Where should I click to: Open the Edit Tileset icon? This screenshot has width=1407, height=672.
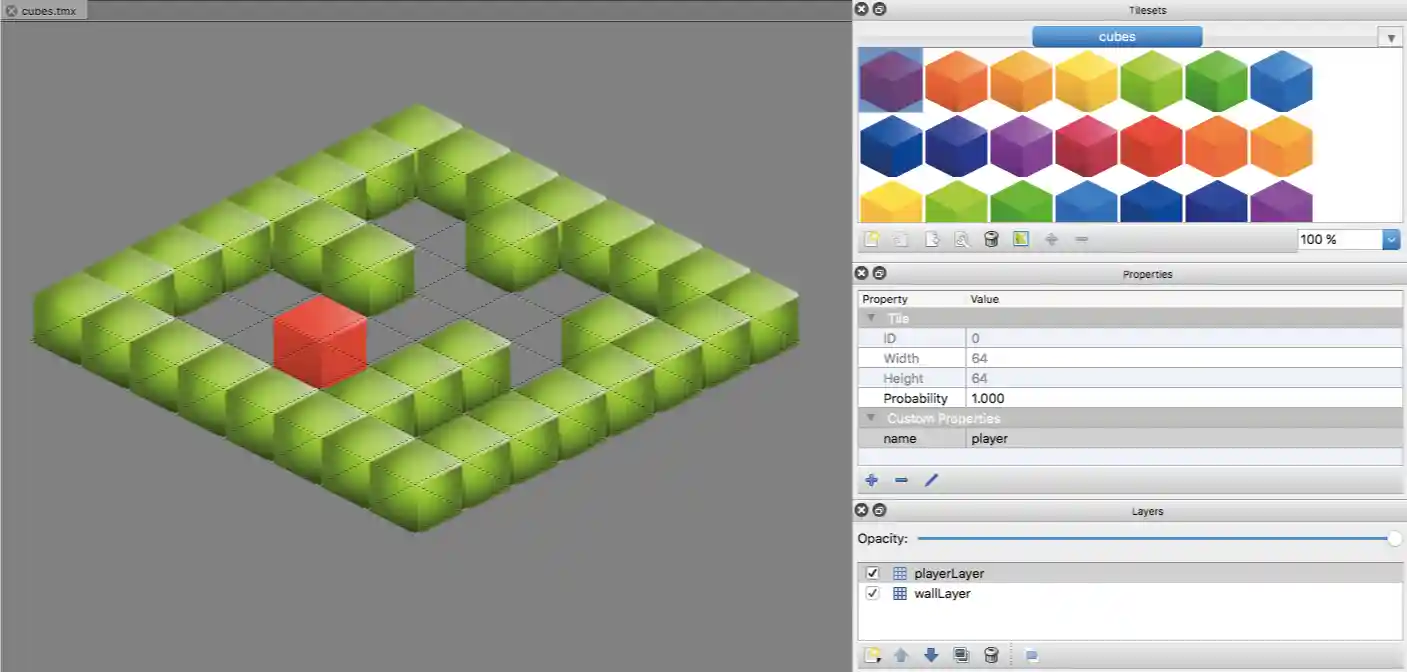pyautogui.click(x=961, y=239)
